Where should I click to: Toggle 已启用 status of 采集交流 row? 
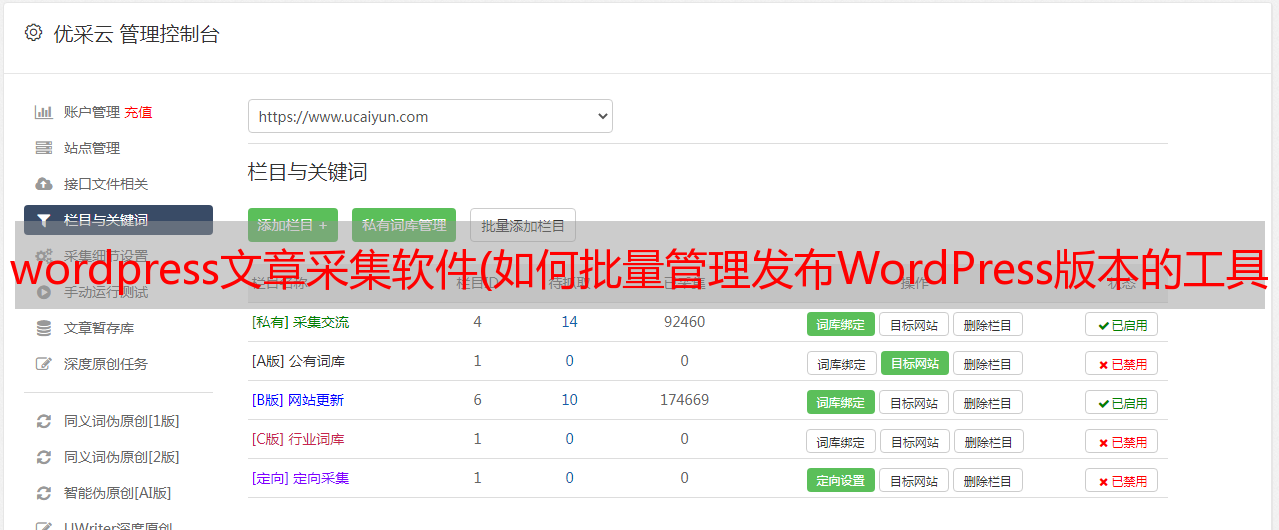point(1121,324)
